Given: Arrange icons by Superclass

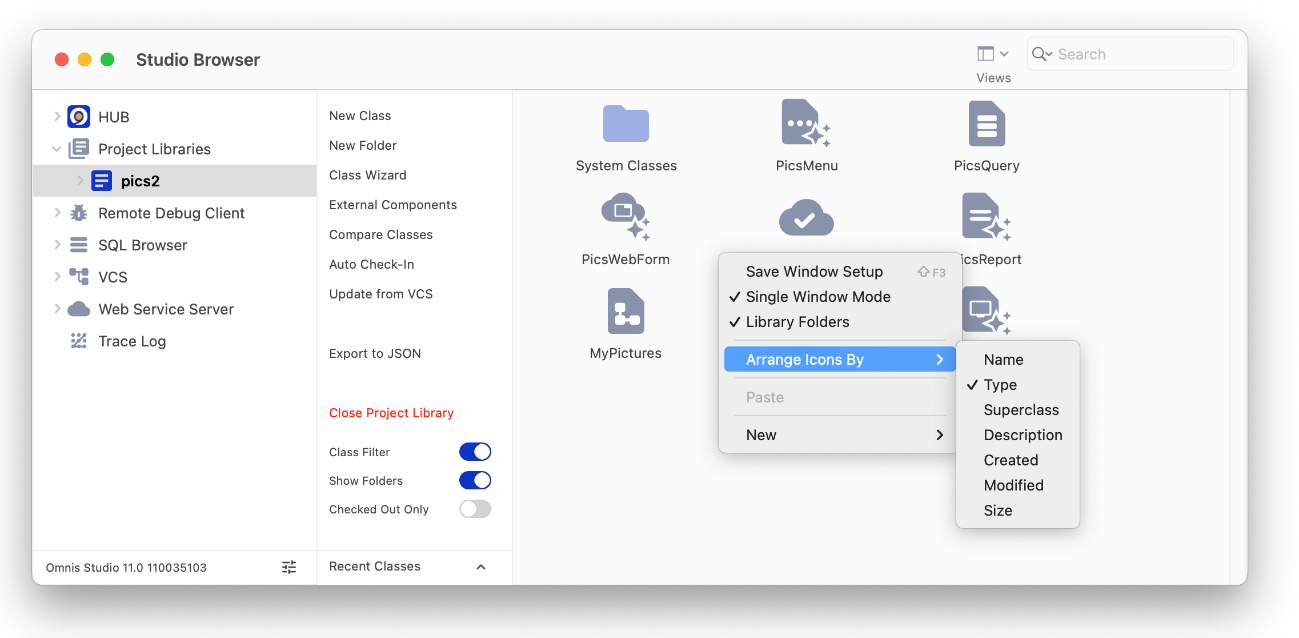Looking at the screenshot, I should tap(1018, 410).
